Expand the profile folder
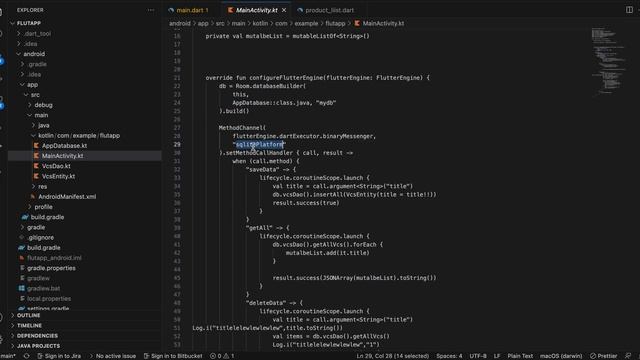Image resolution: width=640 pixels, height=360 pixels. (43, 207)
